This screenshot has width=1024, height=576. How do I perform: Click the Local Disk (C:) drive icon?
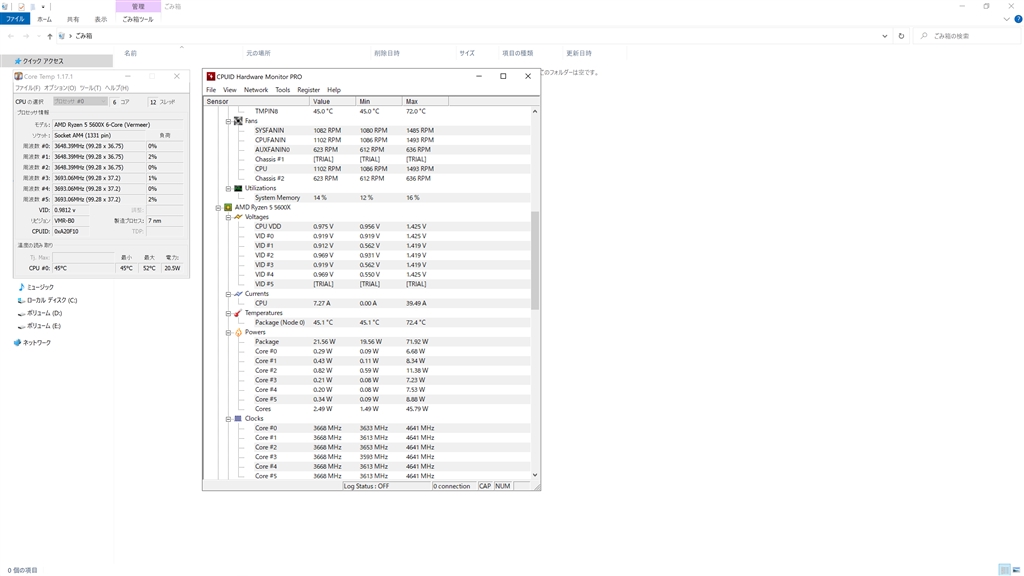pyautogui.click(x=21, y=300)
